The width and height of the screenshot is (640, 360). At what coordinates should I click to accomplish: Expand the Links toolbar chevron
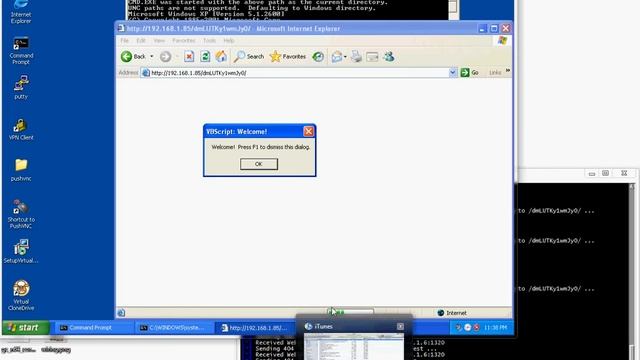click(508, 71)
